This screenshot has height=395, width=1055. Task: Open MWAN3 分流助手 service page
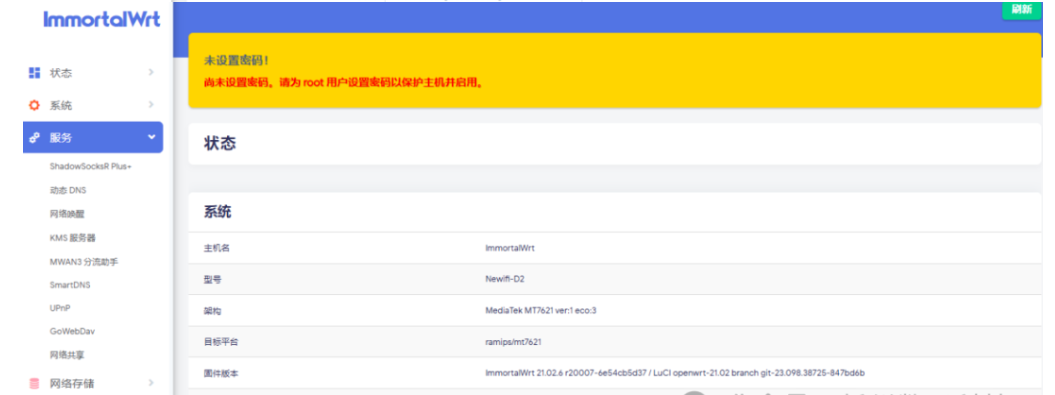(x=83, y=261)
